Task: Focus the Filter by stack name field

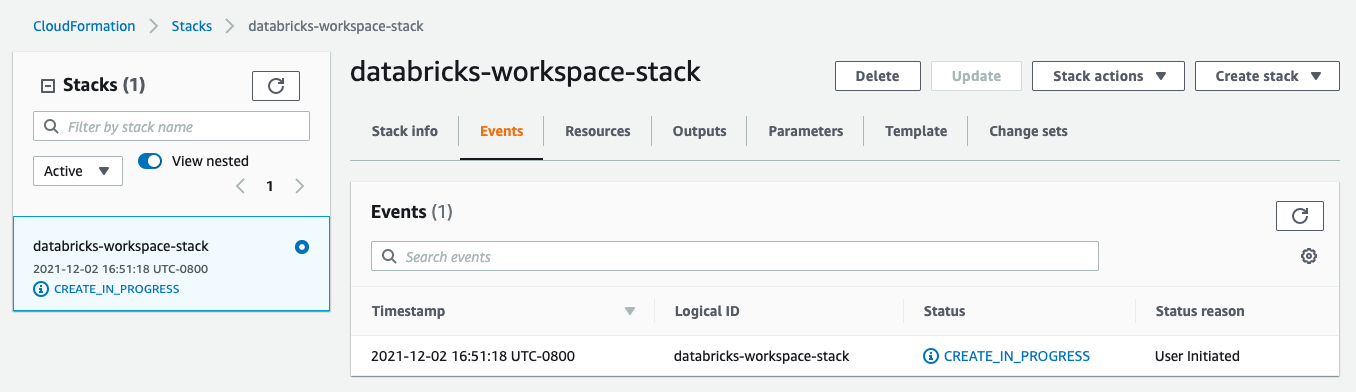Action: click(x=171, y=127)
